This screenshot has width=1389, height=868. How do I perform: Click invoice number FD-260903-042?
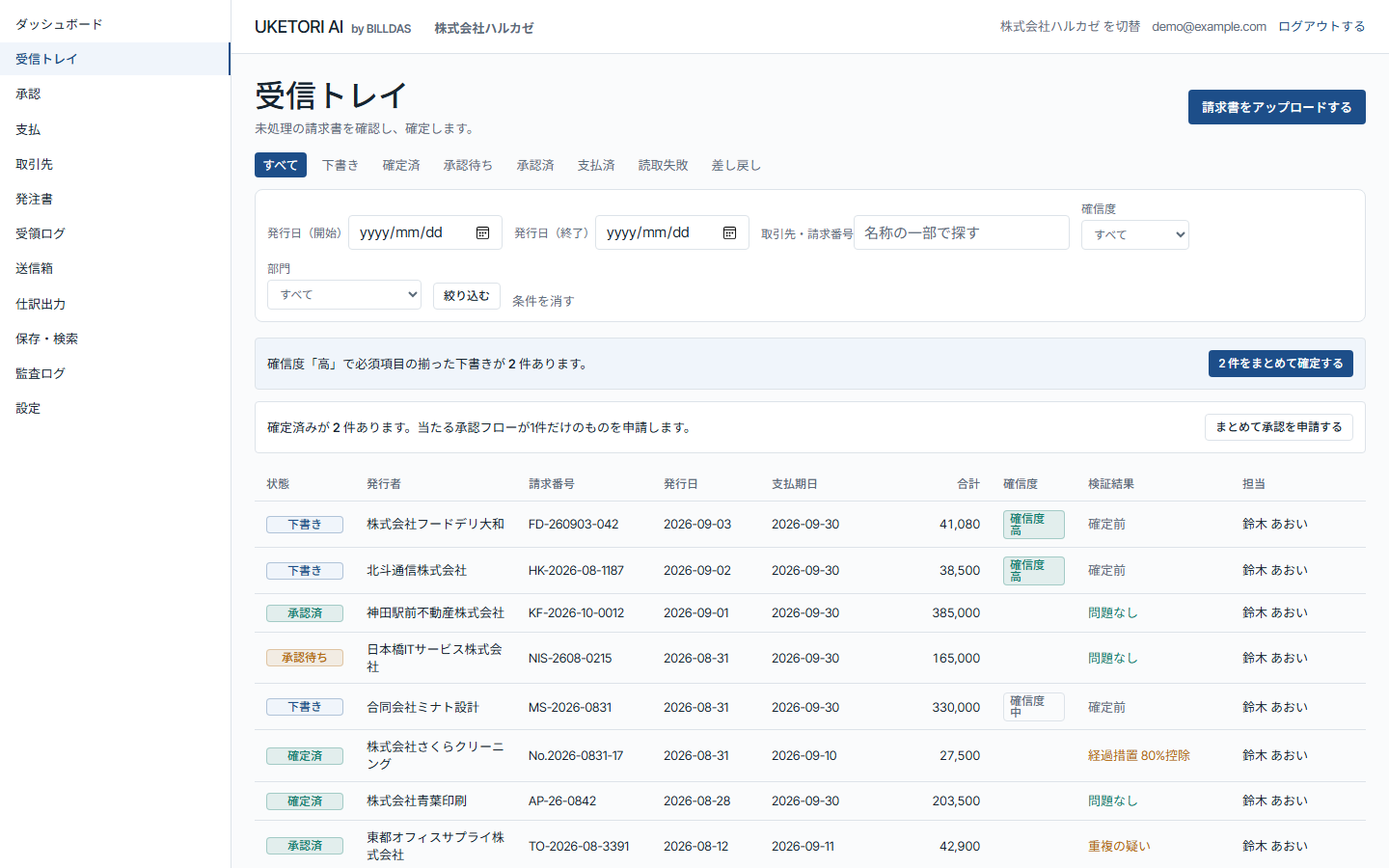573,525
